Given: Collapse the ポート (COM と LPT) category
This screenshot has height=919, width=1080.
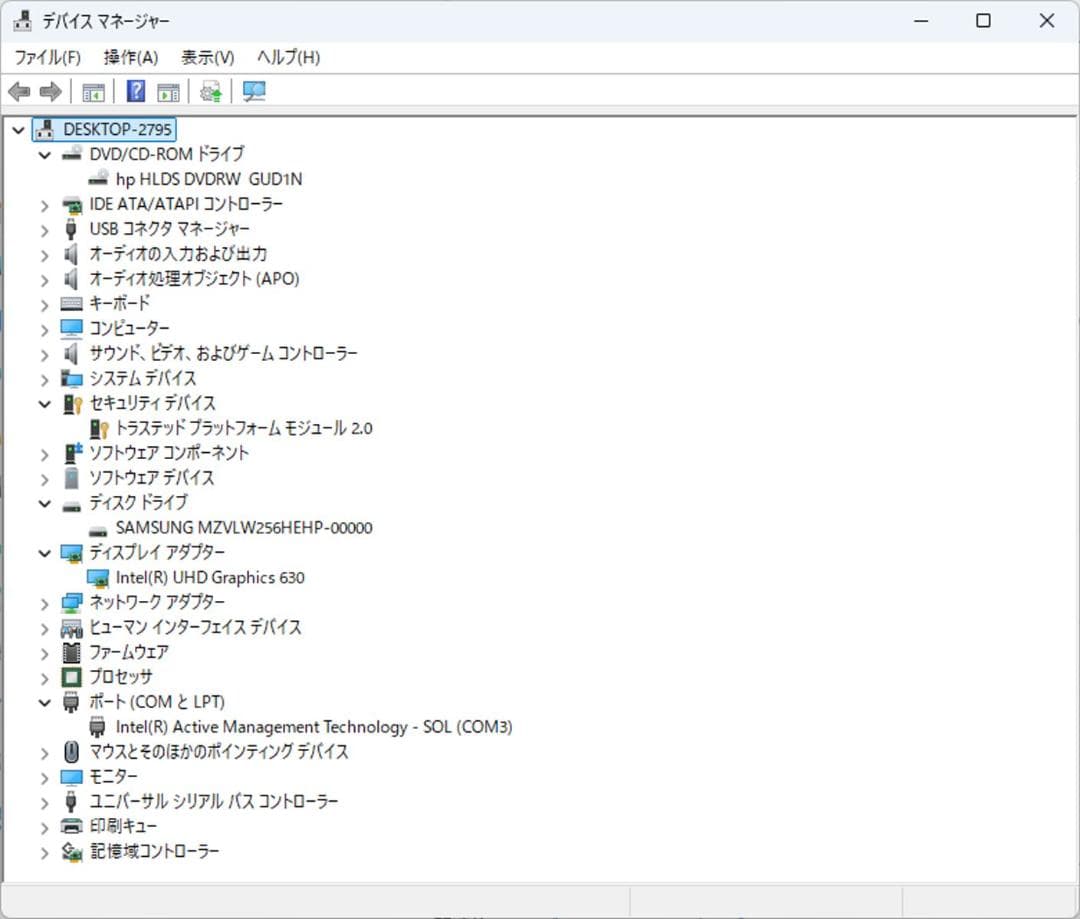Looking at the screenshot, I should coord(43,702).
